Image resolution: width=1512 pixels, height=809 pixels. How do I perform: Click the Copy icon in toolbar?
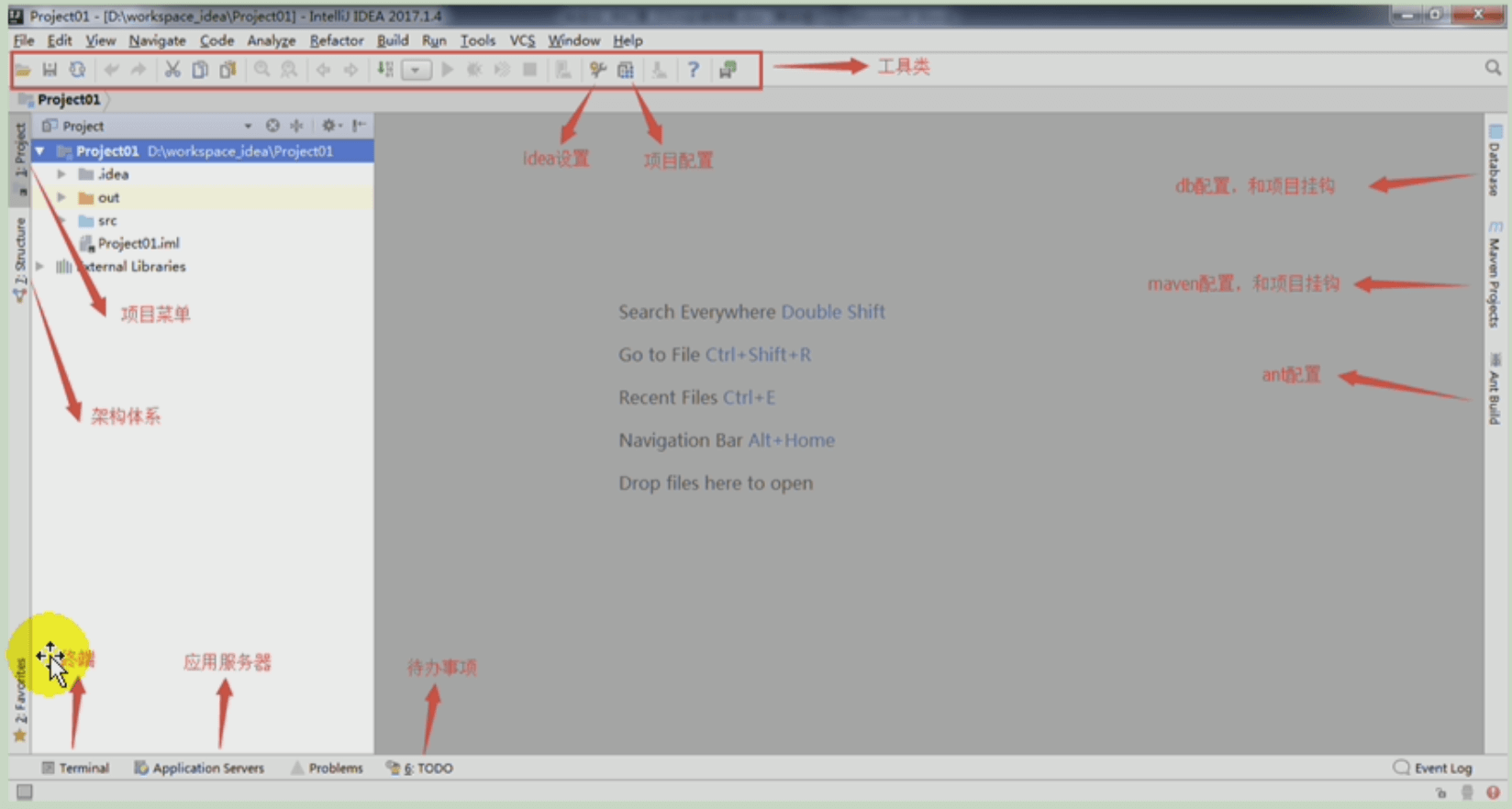click(x=199, y=70)
